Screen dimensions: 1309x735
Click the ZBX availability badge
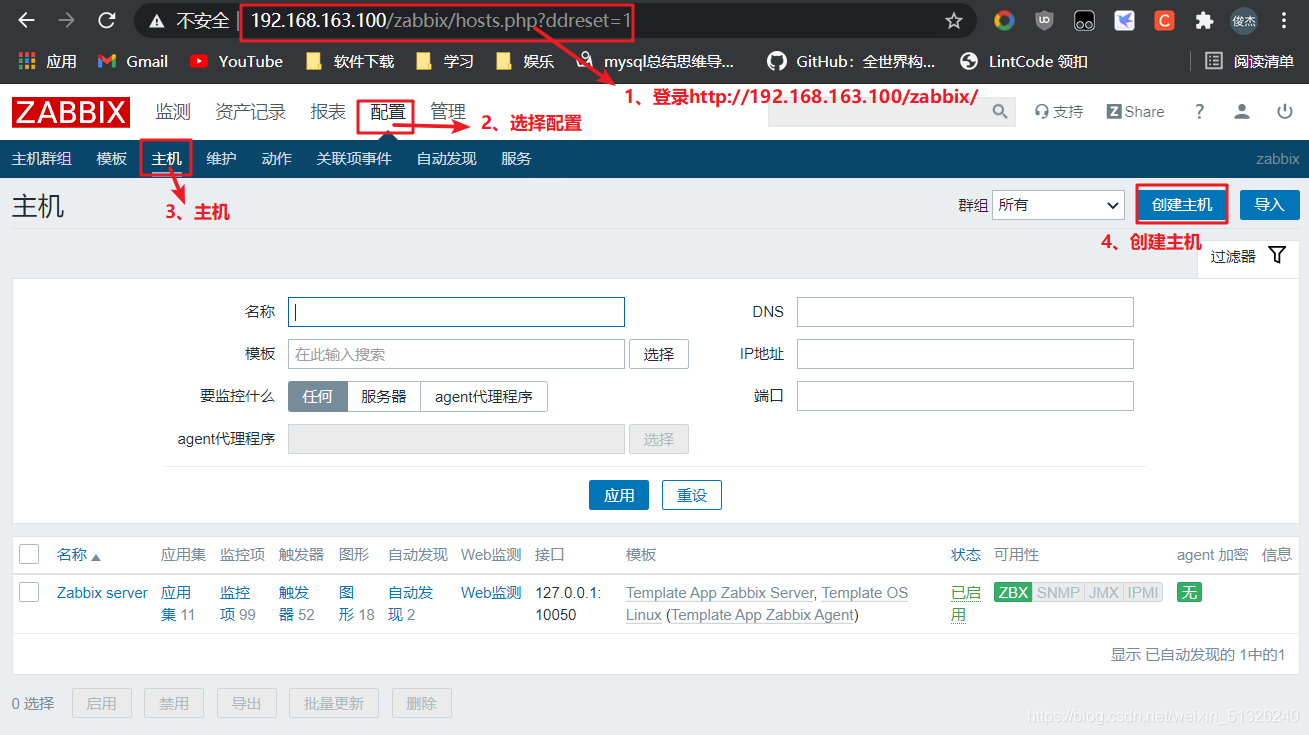[1013, 592]
